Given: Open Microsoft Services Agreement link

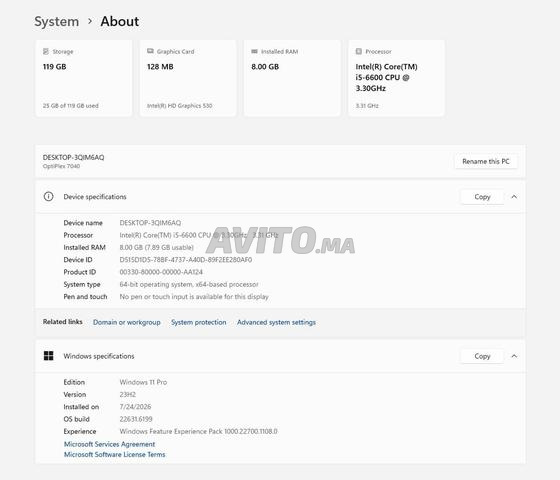Looking at the screenshot, I should pos(109,444).
